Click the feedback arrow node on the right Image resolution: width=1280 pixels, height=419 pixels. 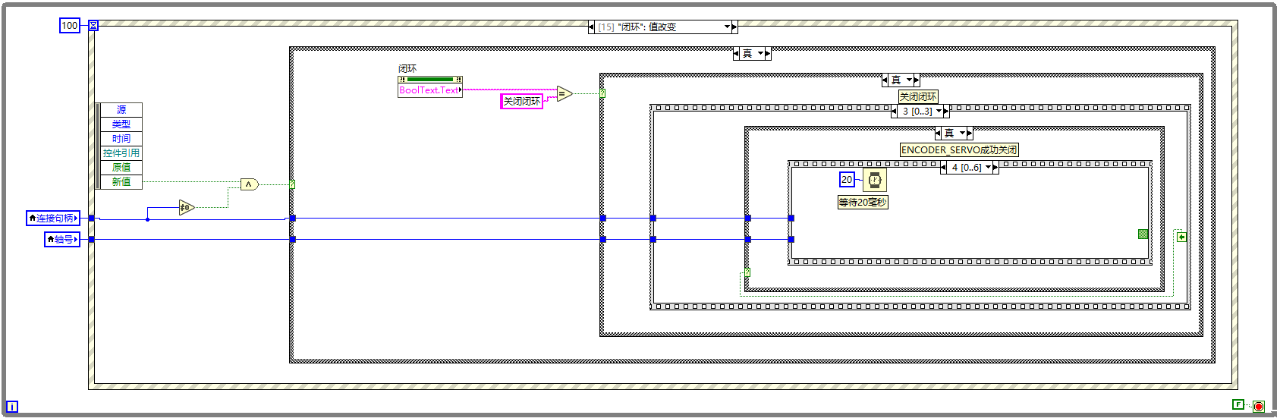tap(1182, 237)
